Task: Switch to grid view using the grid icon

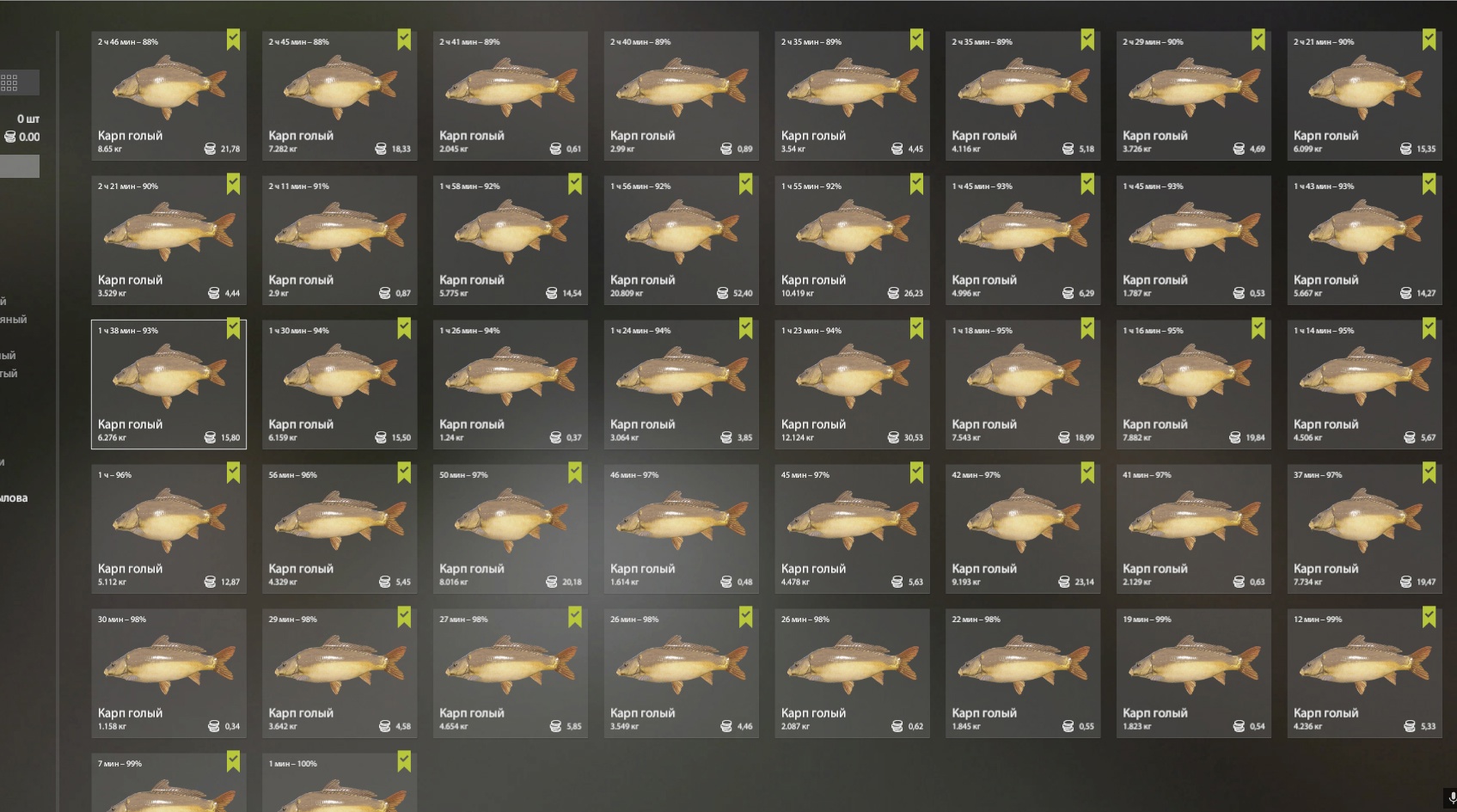Action: [9, 82]
